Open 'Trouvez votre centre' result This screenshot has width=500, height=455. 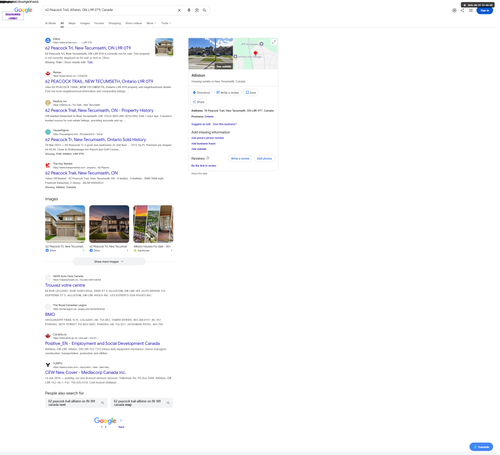[x=65, y=285]
